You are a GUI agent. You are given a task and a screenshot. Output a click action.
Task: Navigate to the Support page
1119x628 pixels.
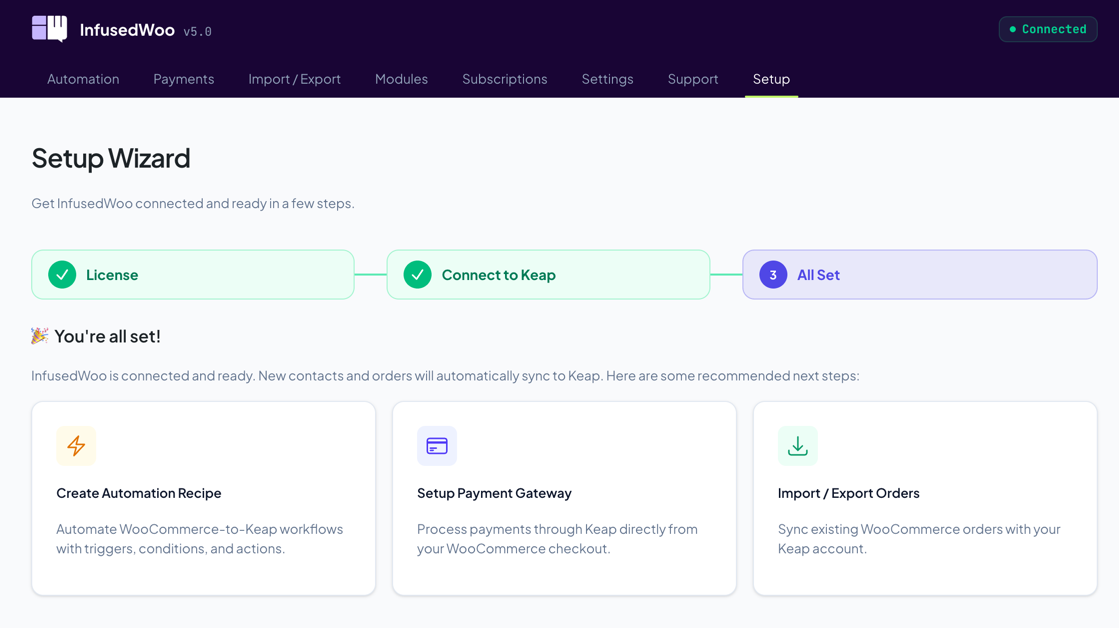tap(693, 79)
